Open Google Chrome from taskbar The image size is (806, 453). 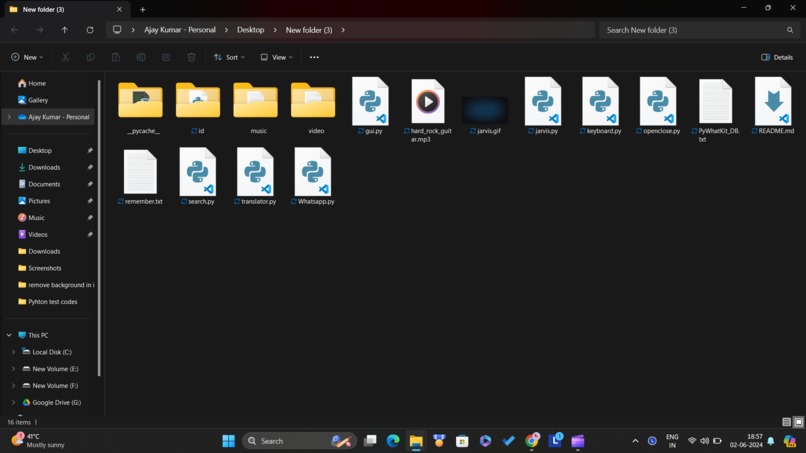click(532, 441)
